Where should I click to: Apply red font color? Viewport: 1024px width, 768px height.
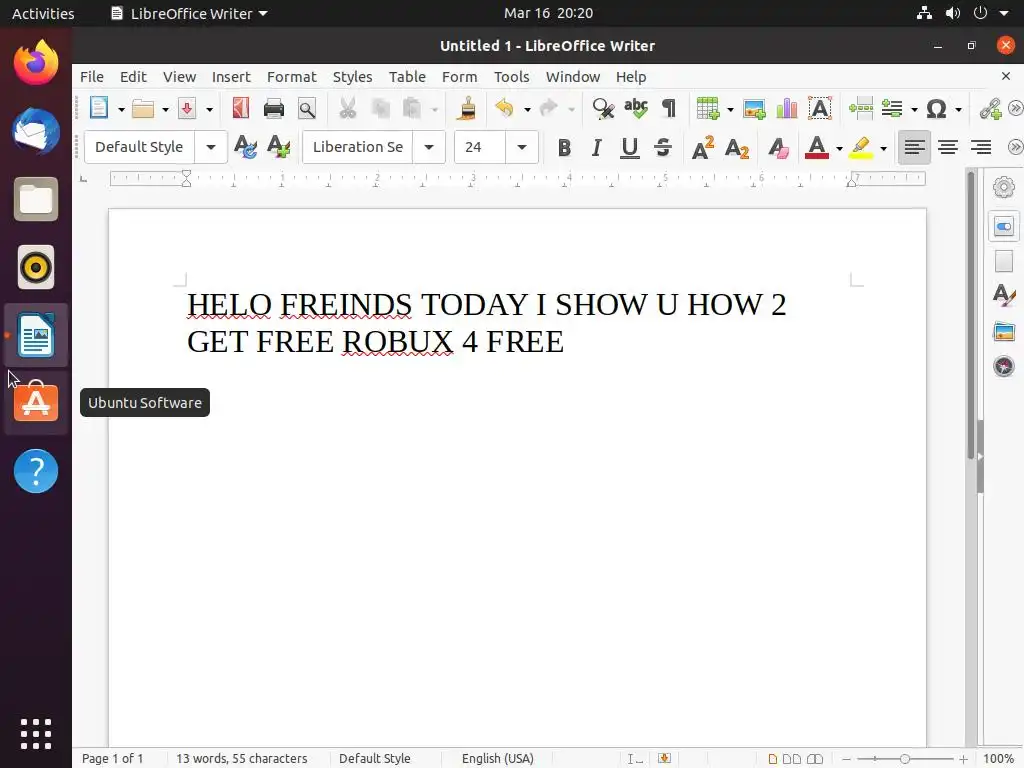click(x=817, y=148)
